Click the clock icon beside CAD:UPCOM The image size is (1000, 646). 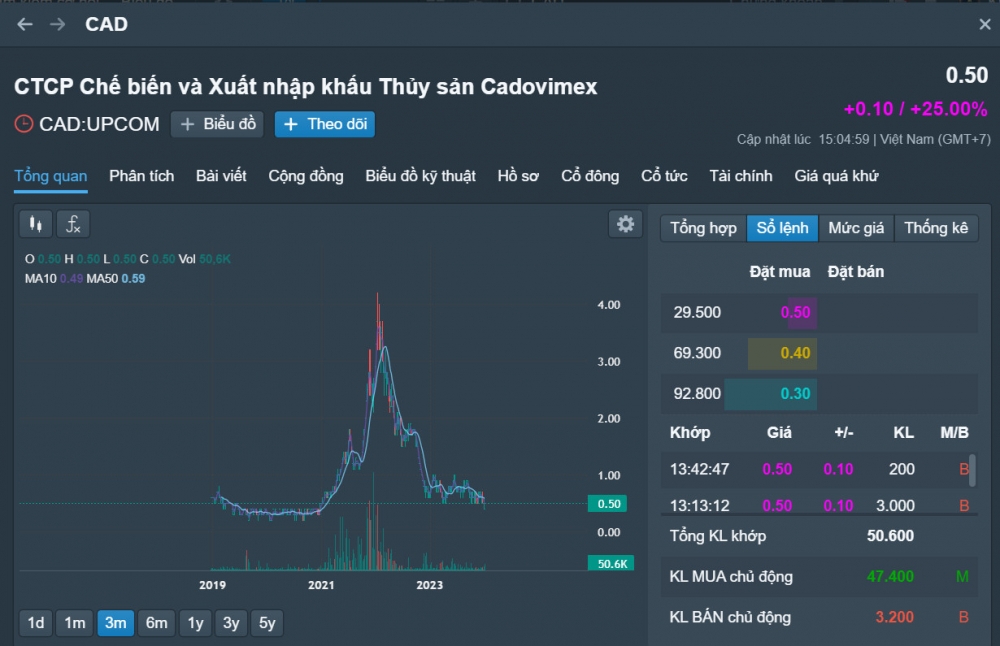(24, 124)
